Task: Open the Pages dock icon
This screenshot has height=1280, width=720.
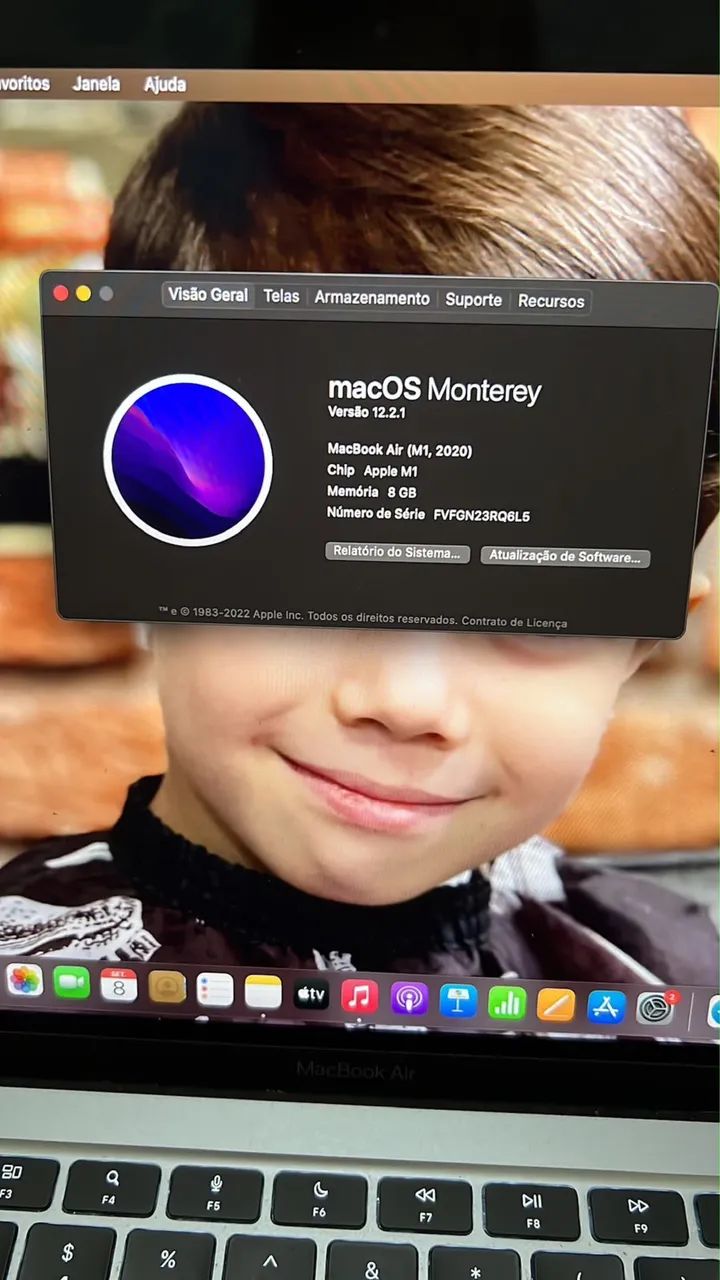Action: [x=556, y=1004]
